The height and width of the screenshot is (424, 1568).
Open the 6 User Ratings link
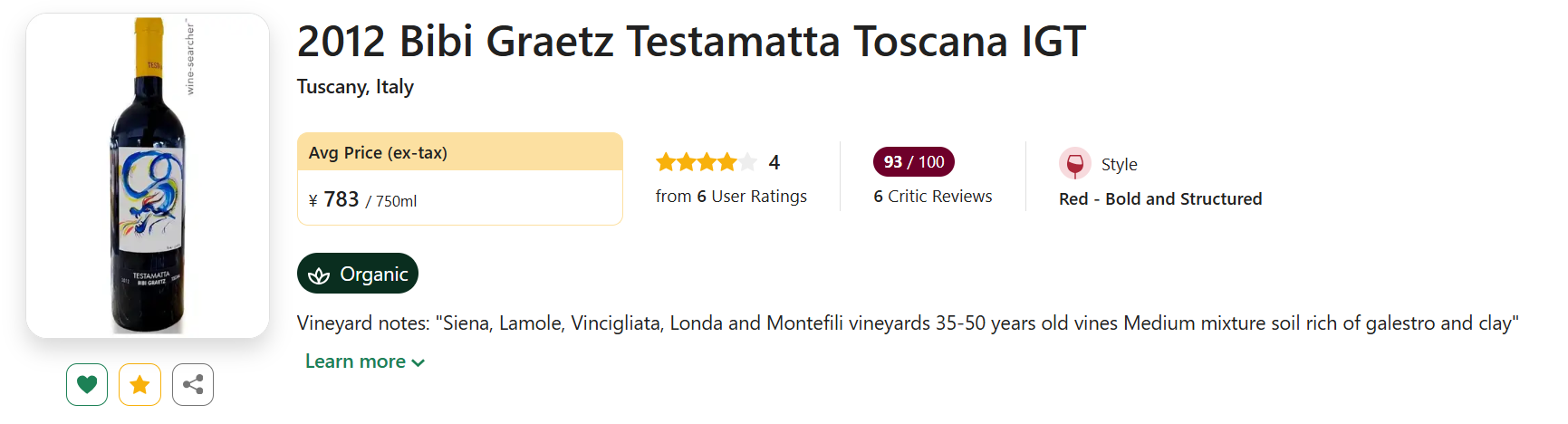(731, 197)
